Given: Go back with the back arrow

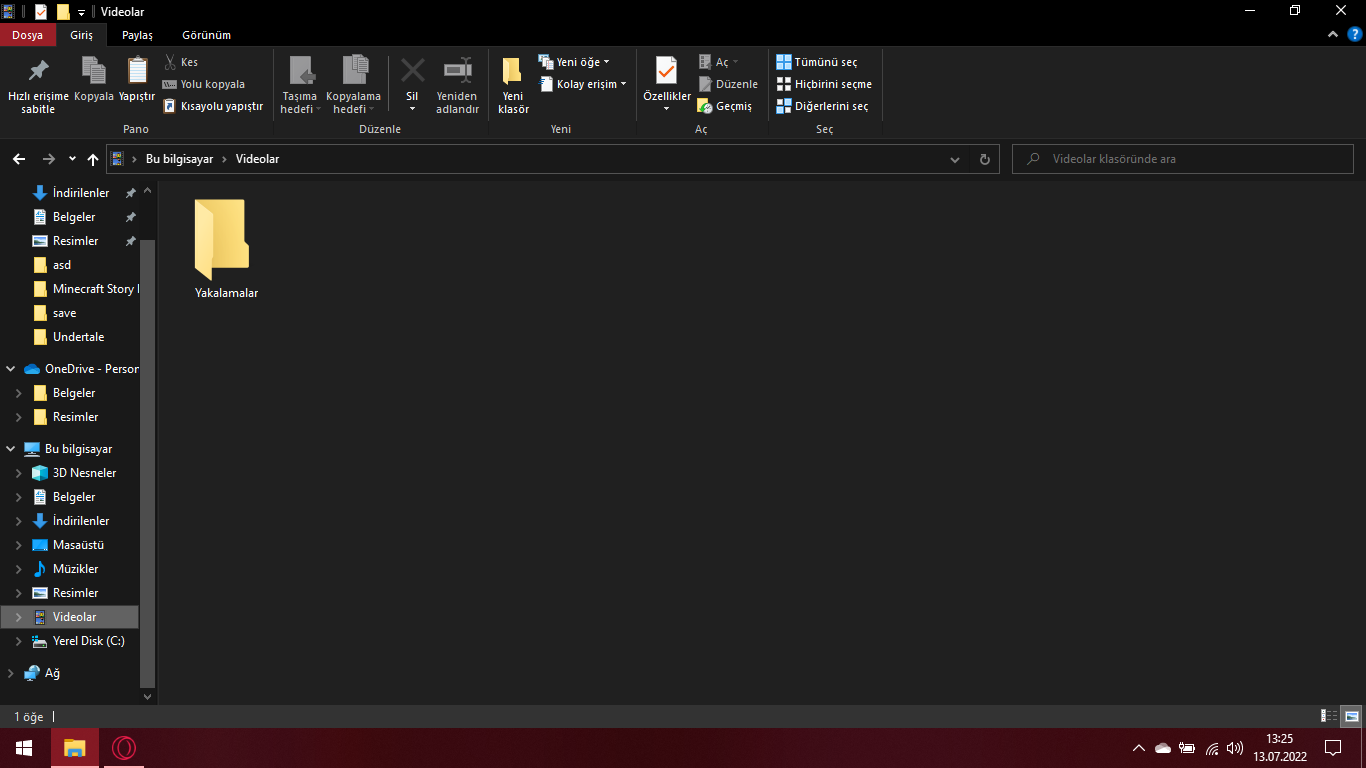Looking at the screenshot, I should [19, 159].
